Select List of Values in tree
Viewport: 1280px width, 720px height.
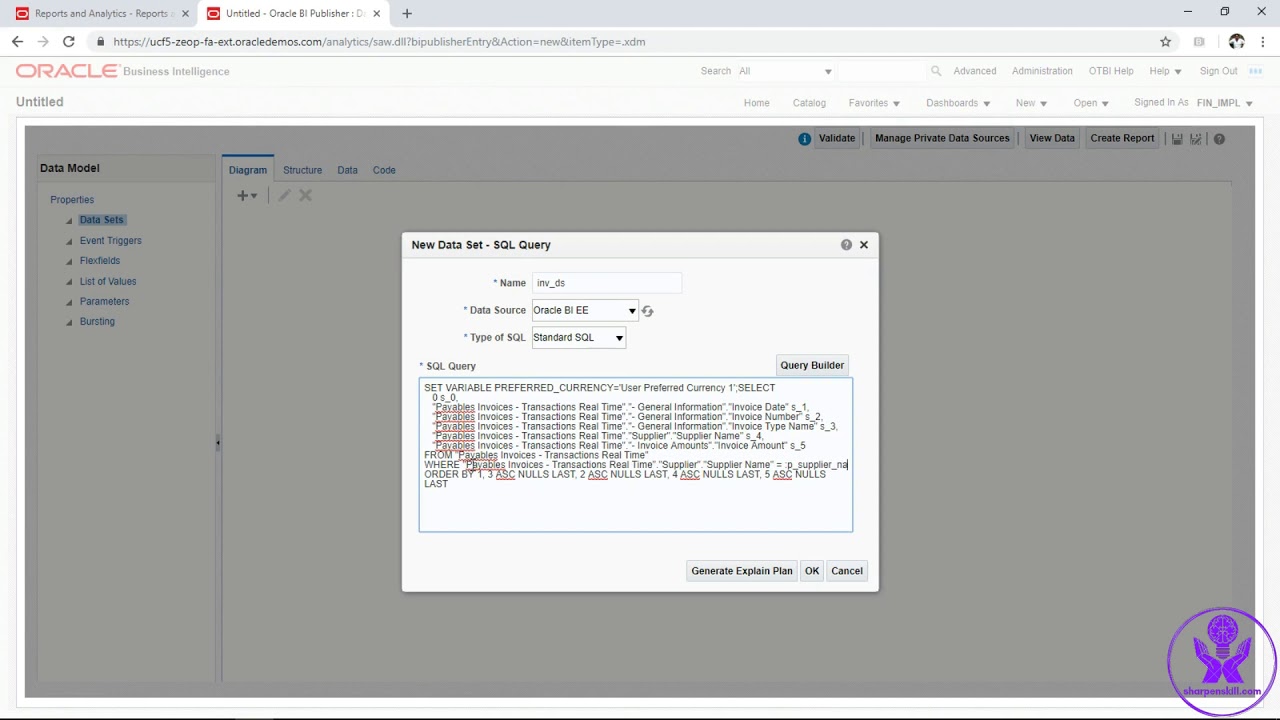click(107, 282)
